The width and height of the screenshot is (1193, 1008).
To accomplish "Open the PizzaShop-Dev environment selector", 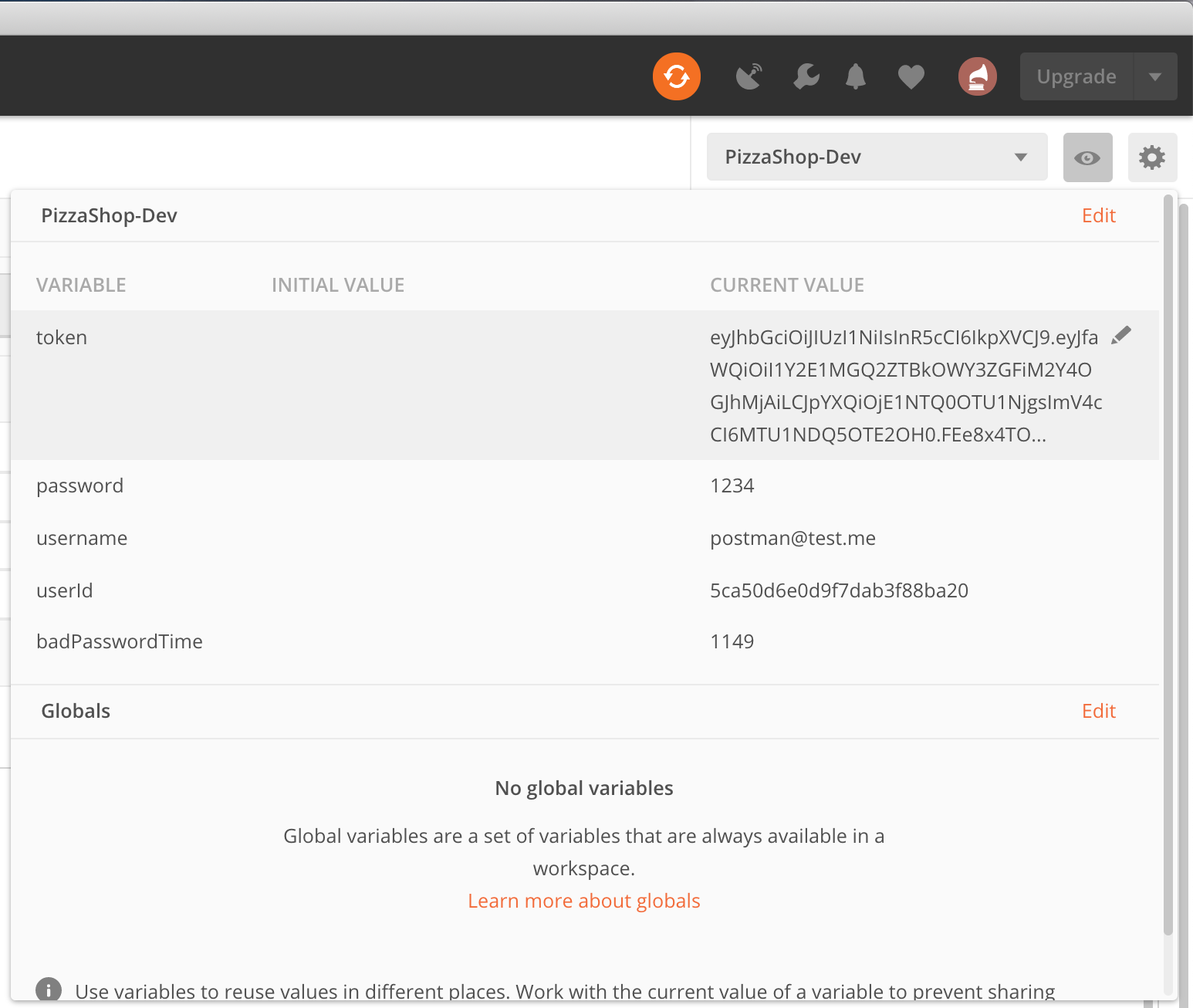I will [877, 157].
